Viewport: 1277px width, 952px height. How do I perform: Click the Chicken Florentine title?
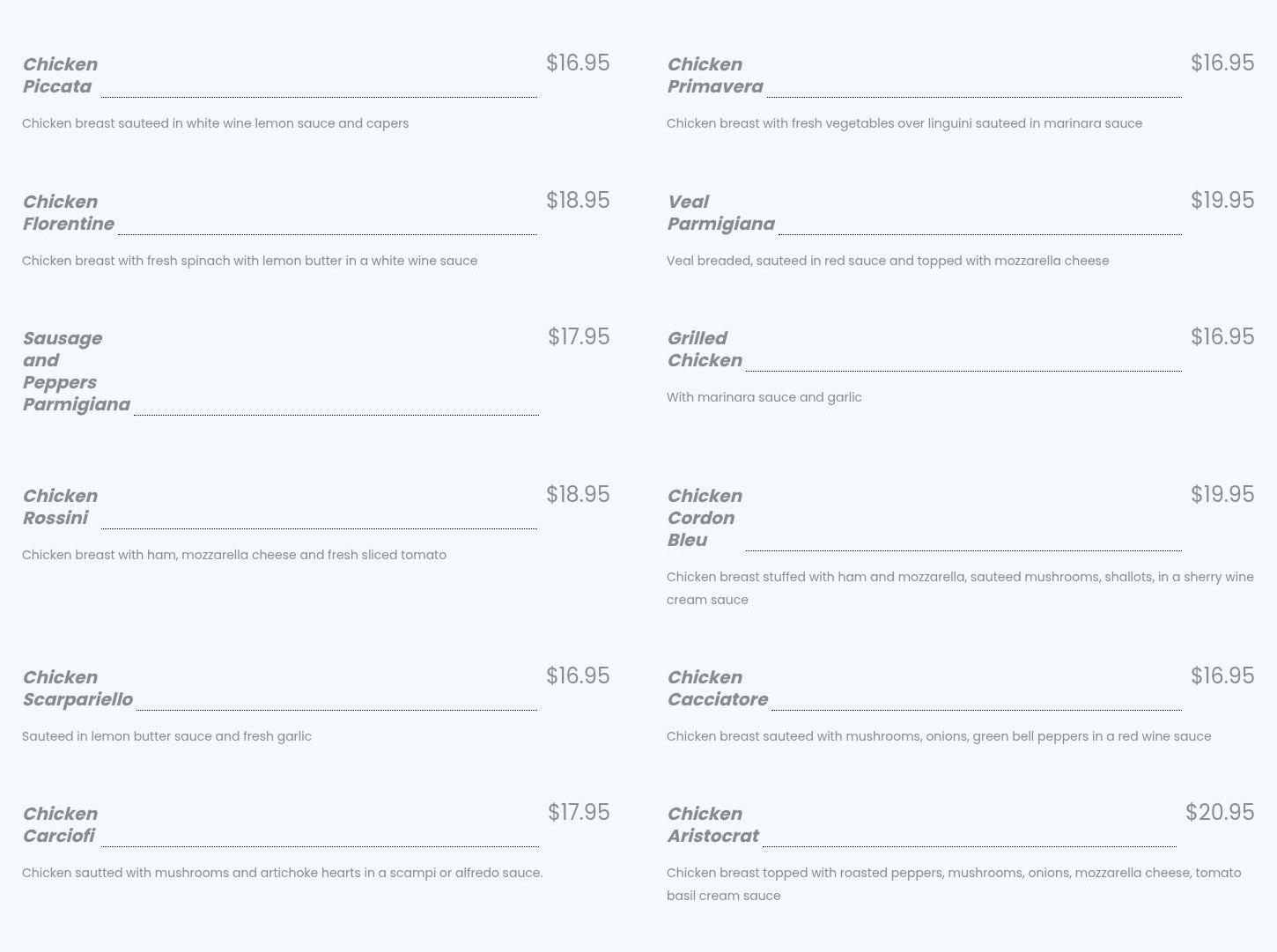(69, 213)
